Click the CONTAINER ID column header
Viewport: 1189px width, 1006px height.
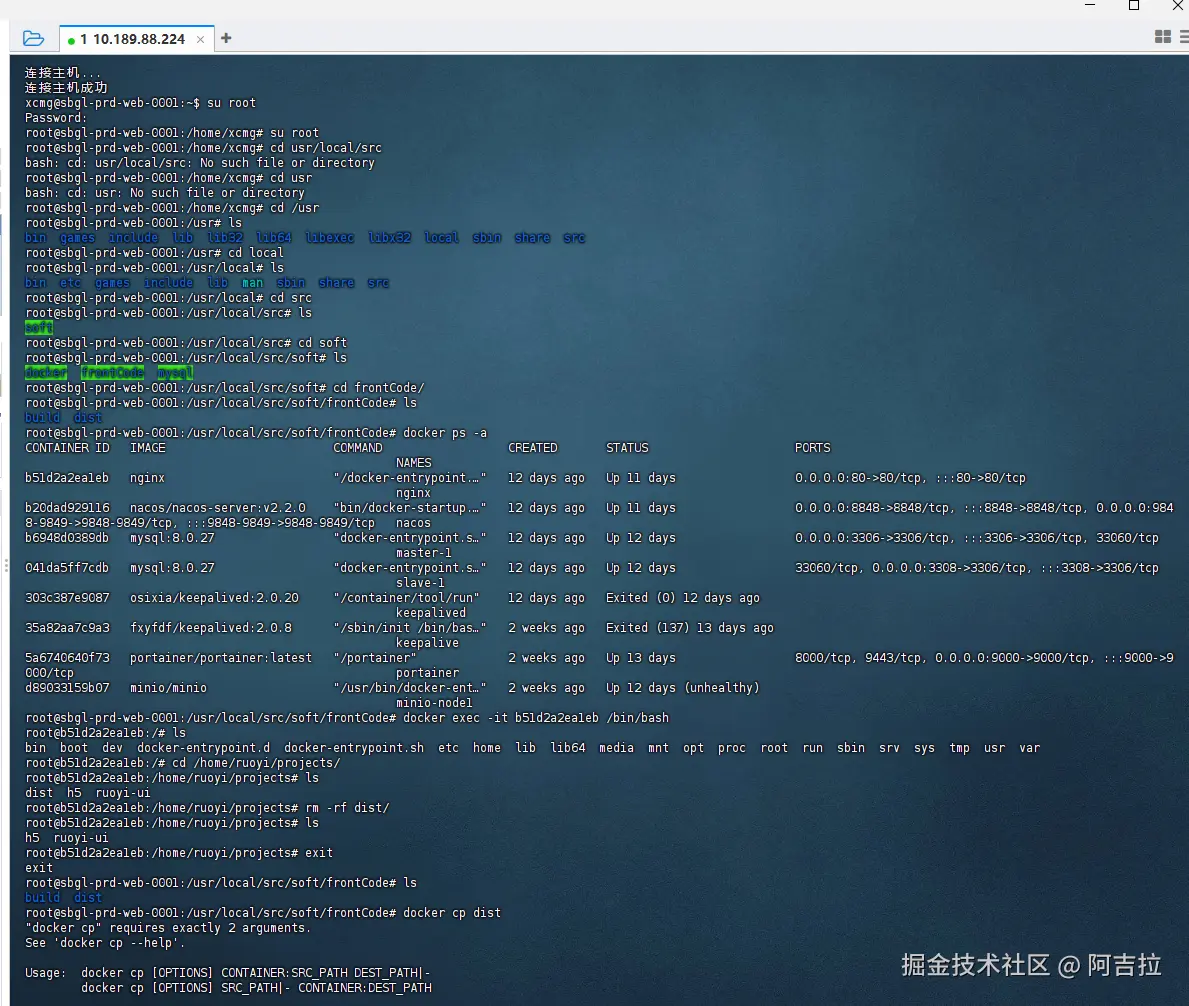pos(67,448)
